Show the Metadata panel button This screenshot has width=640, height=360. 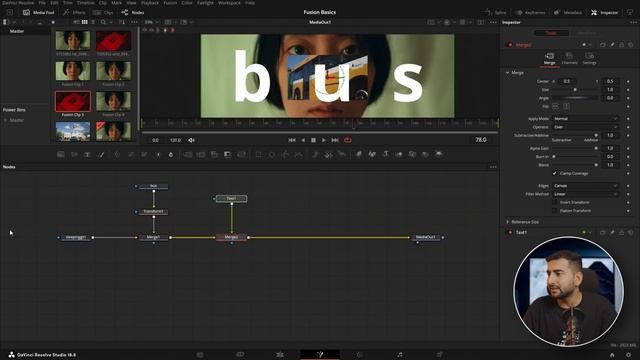tap(568, 13)
